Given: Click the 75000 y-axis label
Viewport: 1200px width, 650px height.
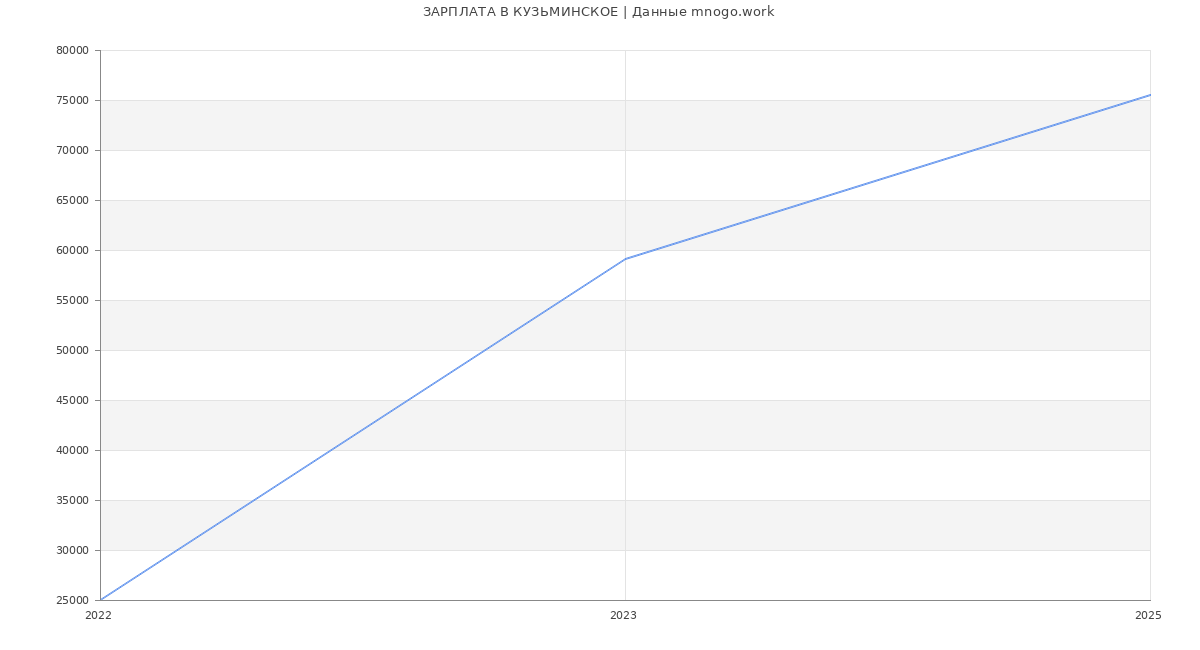Looking at the screenshot, I should point(72,100).
